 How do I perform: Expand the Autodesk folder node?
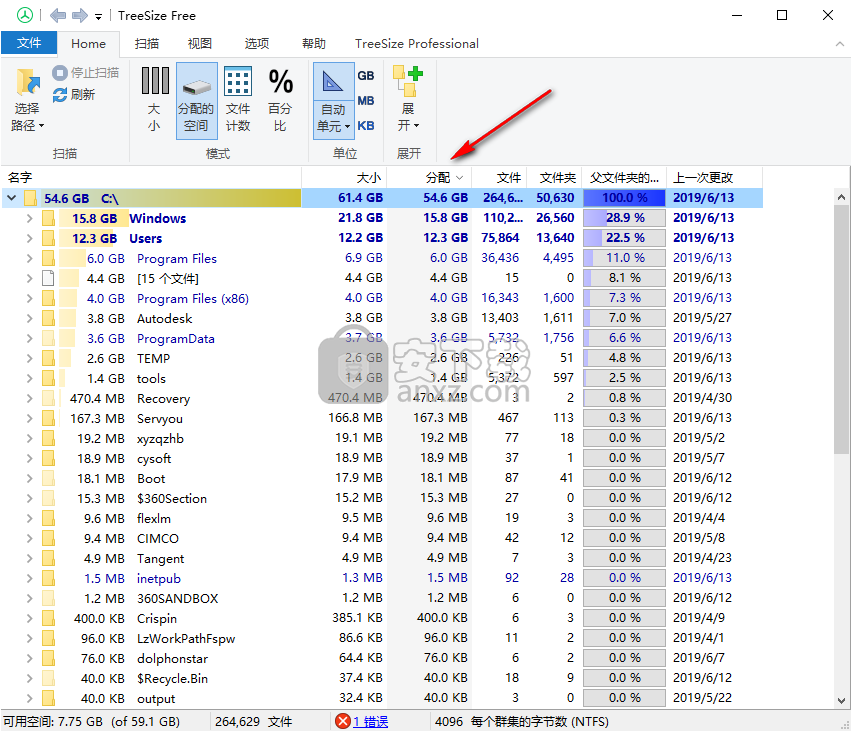point(29,318)
